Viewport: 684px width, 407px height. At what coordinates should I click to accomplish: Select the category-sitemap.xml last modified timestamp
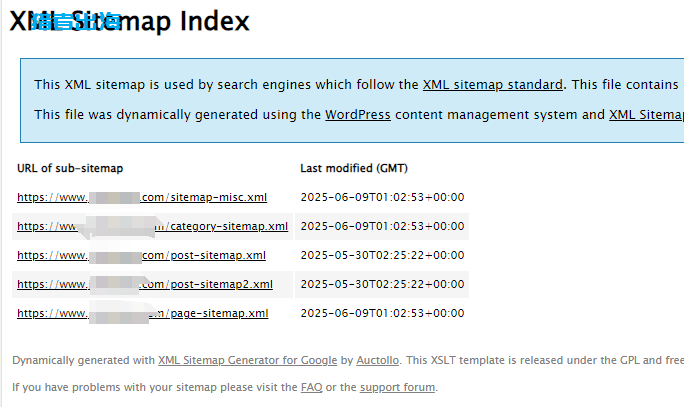tap(382, 226)
